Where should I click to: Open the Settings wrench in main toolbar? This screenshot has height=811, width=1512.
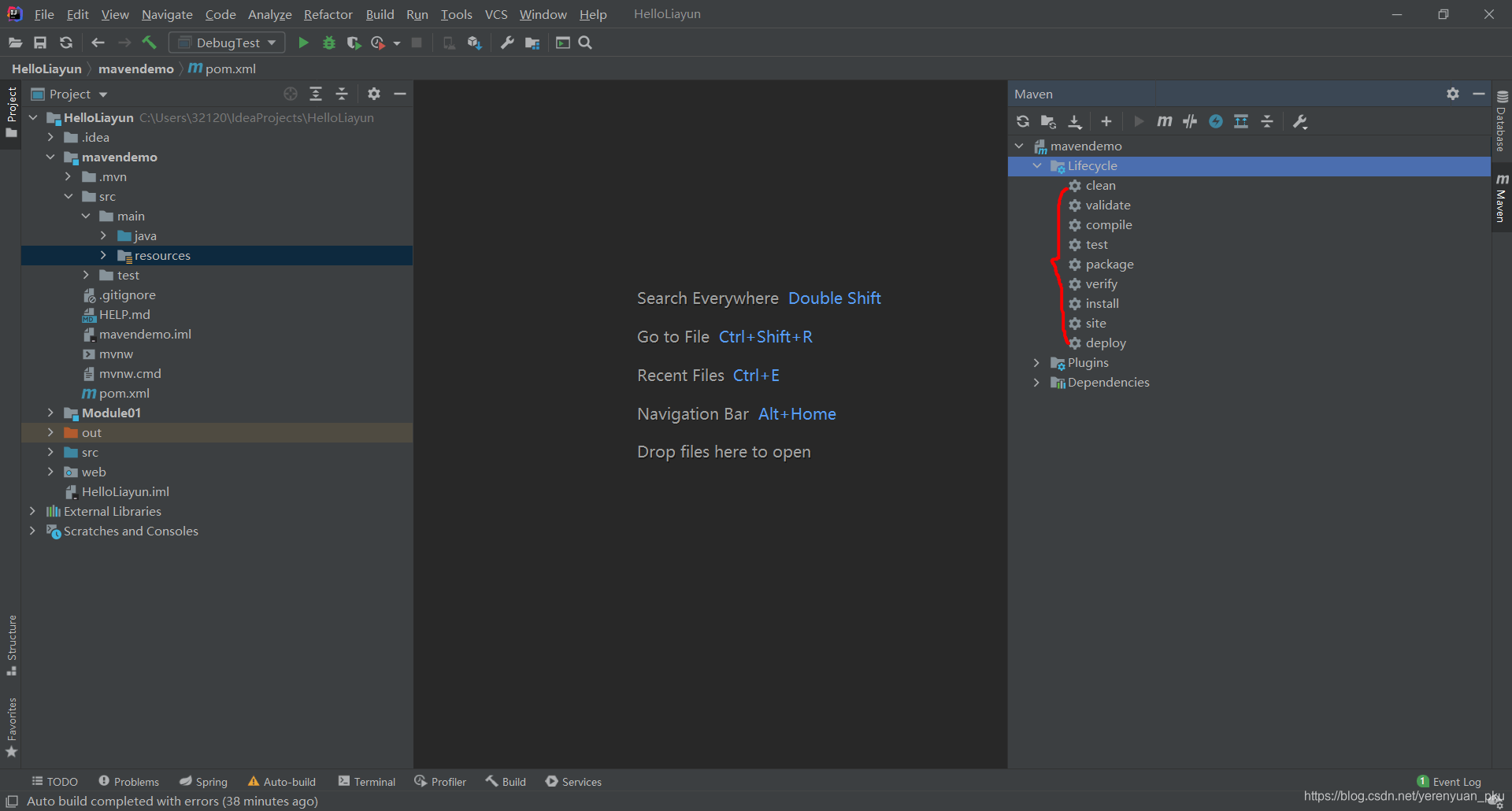(507, 43)
